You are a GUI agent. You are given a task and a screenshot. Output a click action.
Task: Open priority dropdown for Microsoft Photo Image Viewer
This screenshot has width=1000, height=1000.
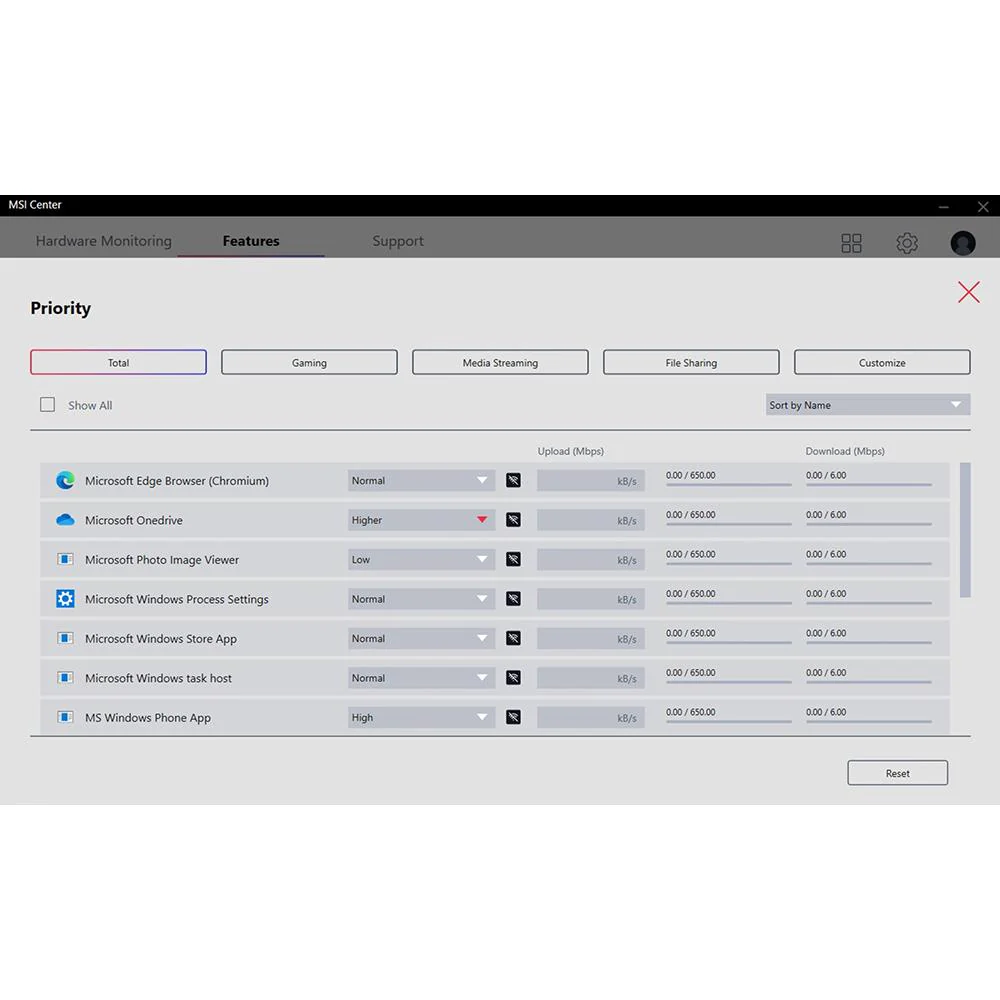tap(422, 559)
